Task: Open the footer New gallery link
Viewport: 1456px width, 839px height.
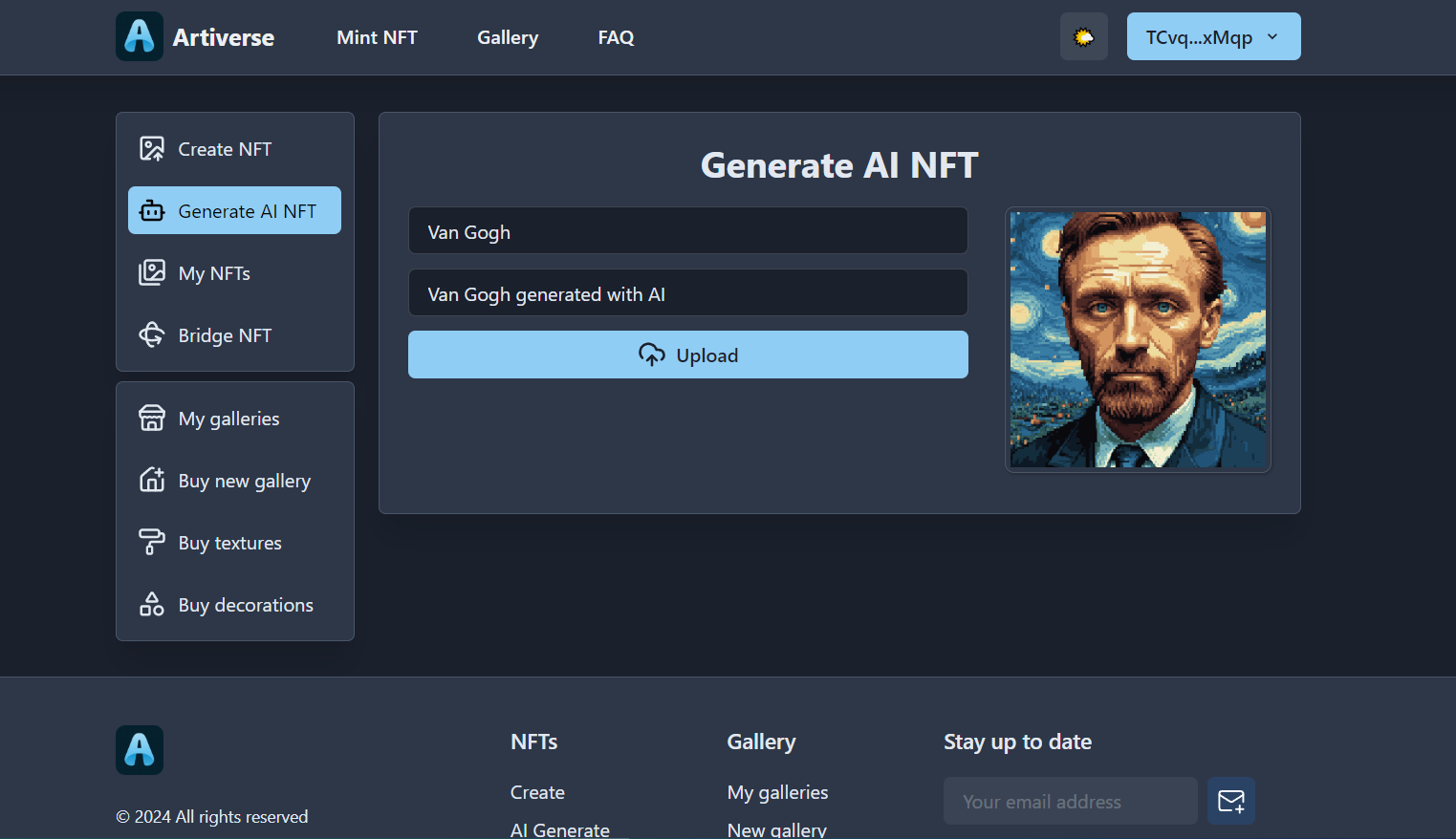Action: 776,829
